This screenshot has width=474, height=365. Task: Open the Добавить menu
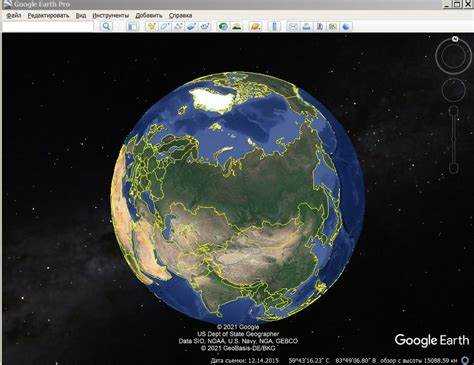tap(149, 15)
